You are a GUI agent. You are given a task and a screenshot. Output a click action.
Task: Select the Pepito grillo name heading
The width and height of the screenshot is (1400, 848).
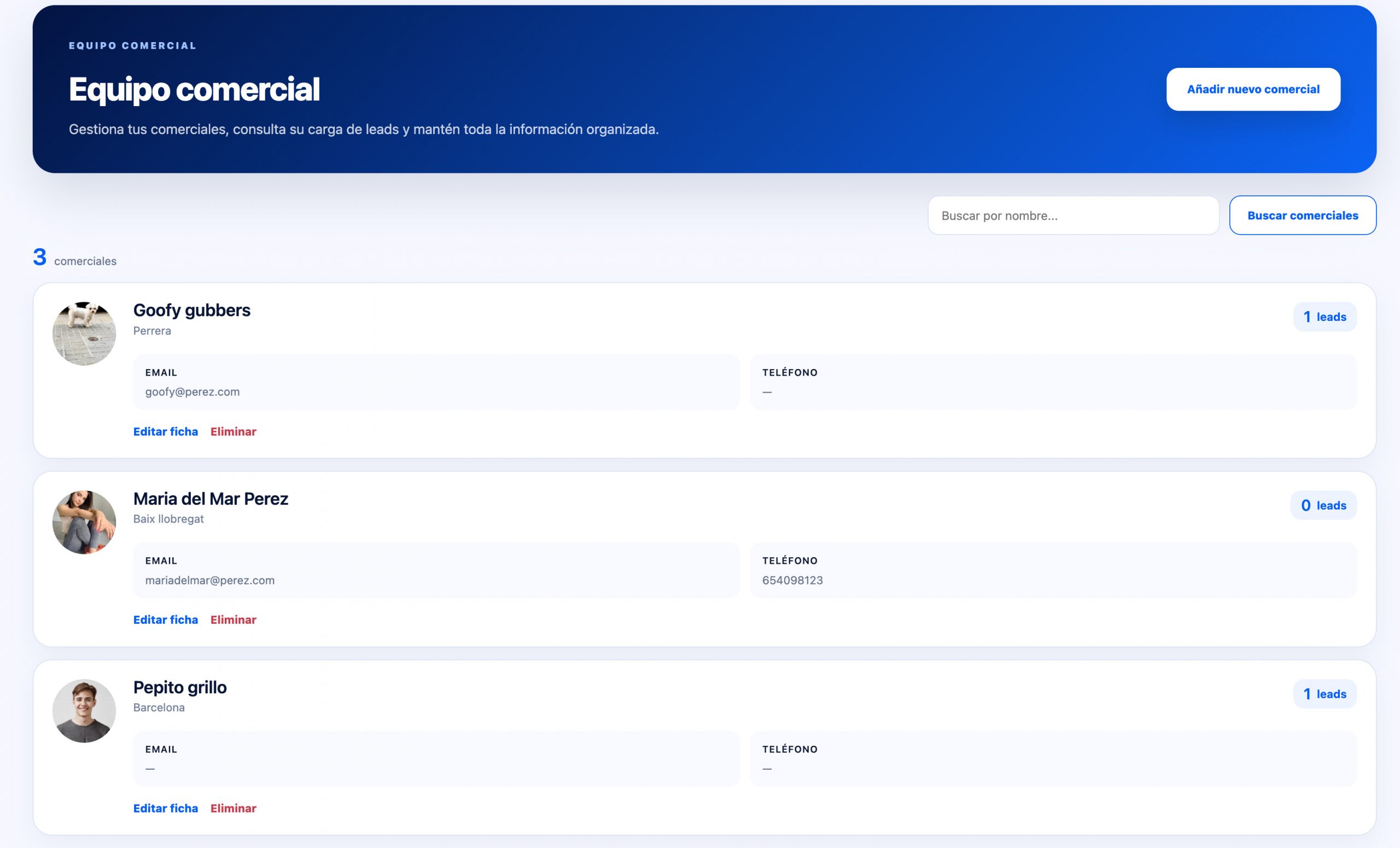click(179, 687)
